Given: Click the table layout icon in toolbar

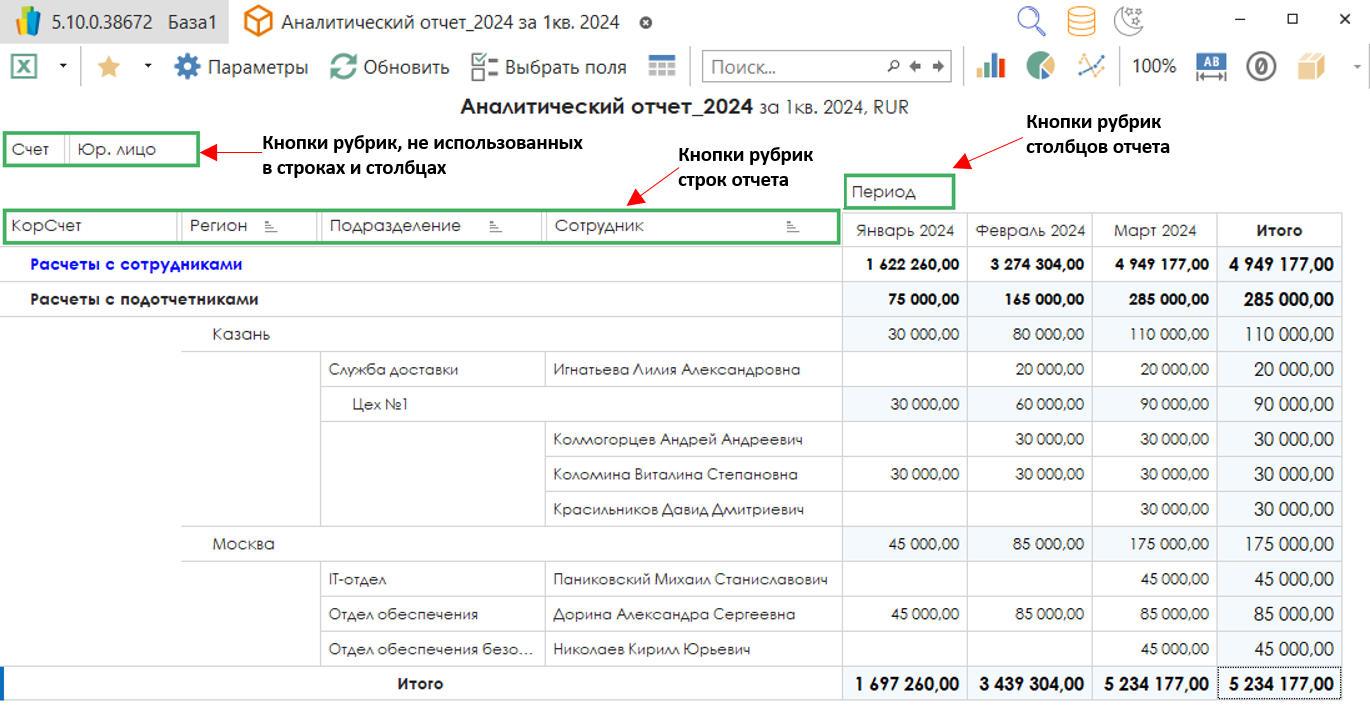Looking at the screenshot, I should point(662,67).
